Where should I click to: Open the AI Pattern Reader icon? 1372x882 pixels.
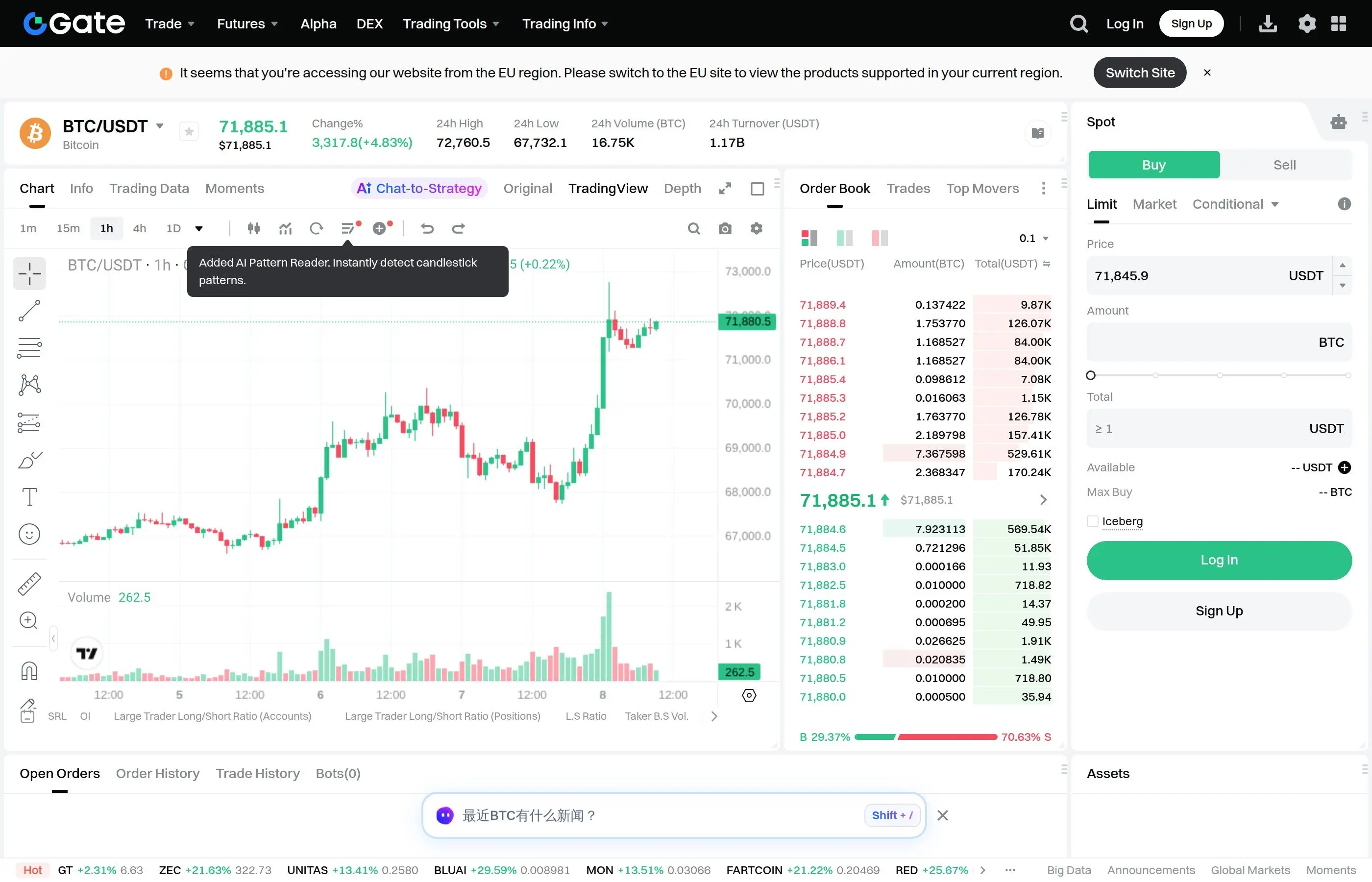click(x=348, y=228)
